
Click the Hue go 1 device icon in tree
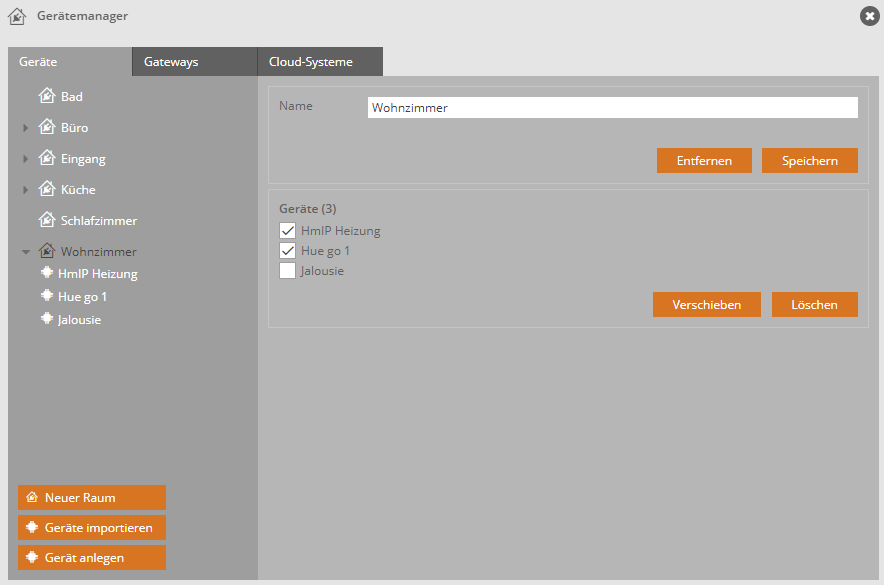click(x=46, y=296)
